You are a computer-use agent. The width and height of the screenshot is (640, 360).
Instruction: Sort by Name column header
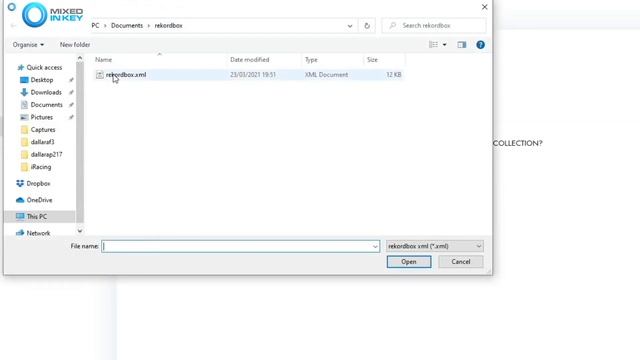tap(103, 60)
